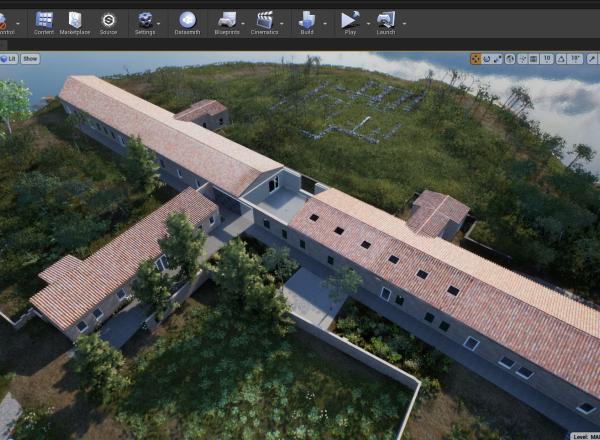Select the Scale gizmo mode
This screenshot has height=440, width=600.
pos(497,59)
